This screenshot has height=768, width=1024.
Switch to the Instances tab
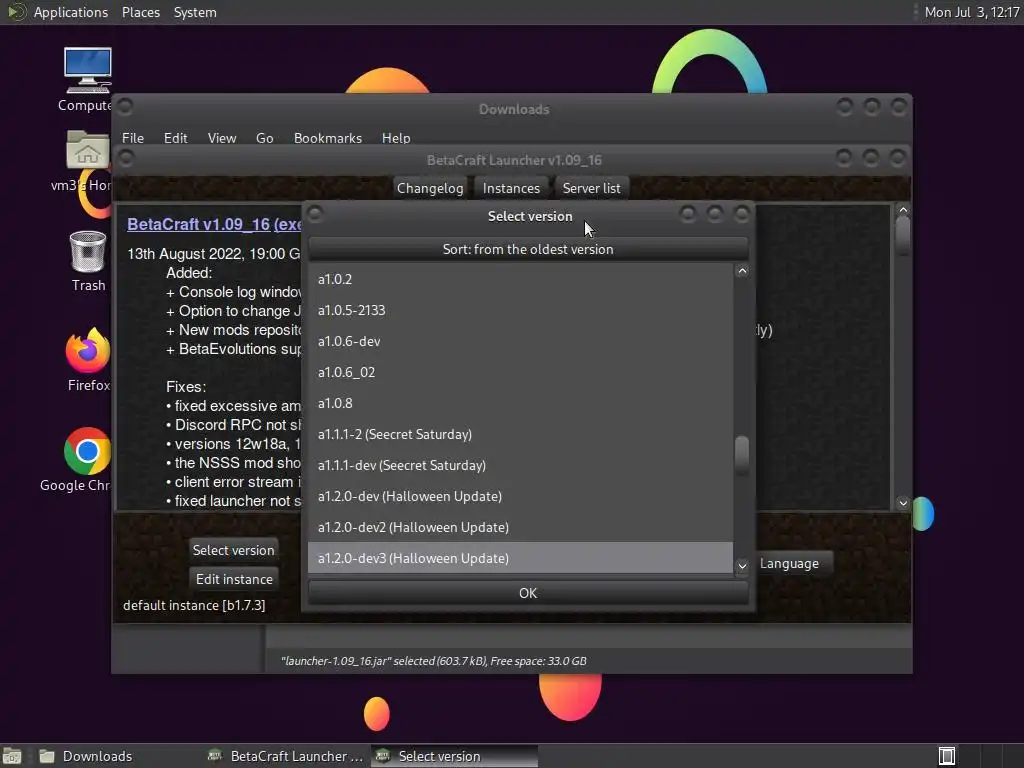[511, 188]
